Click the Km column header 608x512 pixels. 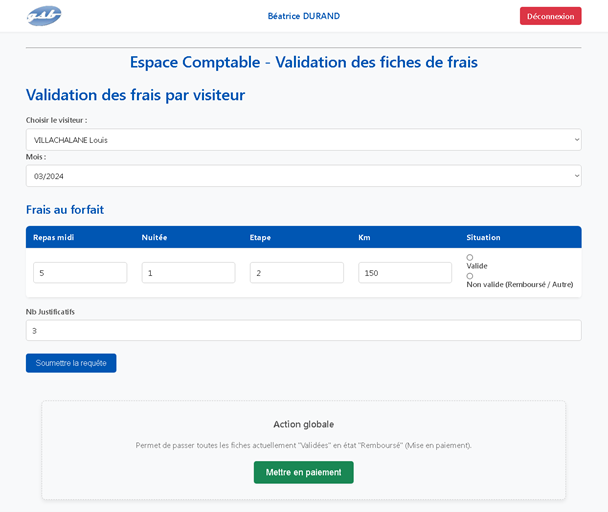[x=364, y=237]
